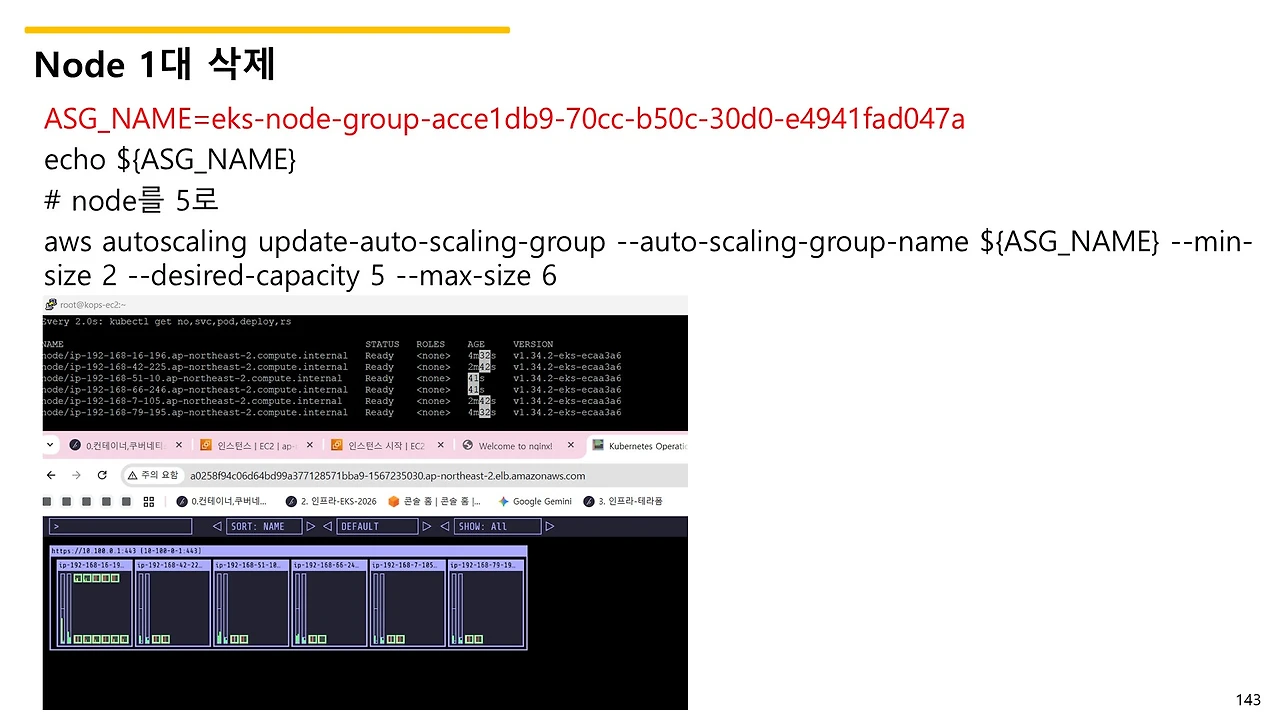Screen dimensions: 1280x720
Task: Select node box ip-192-168-7-105
Action: 407,603
